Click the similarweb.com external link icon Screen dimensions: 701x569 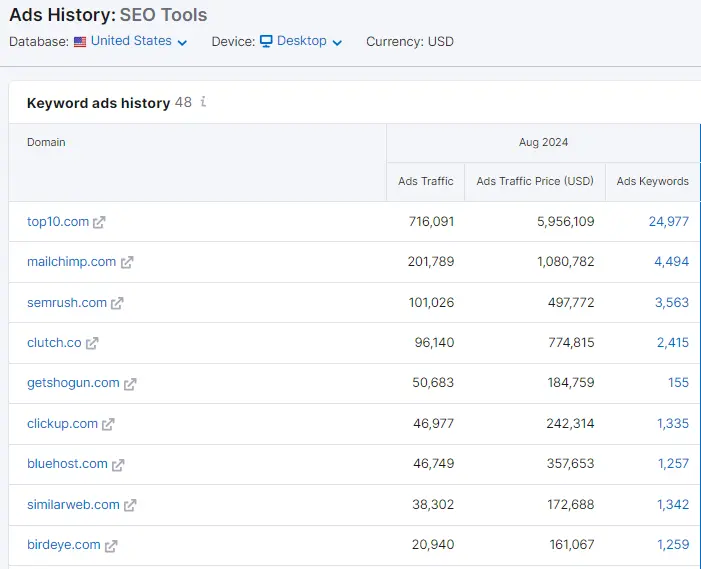pyautogui.click(x=130, y=505)
